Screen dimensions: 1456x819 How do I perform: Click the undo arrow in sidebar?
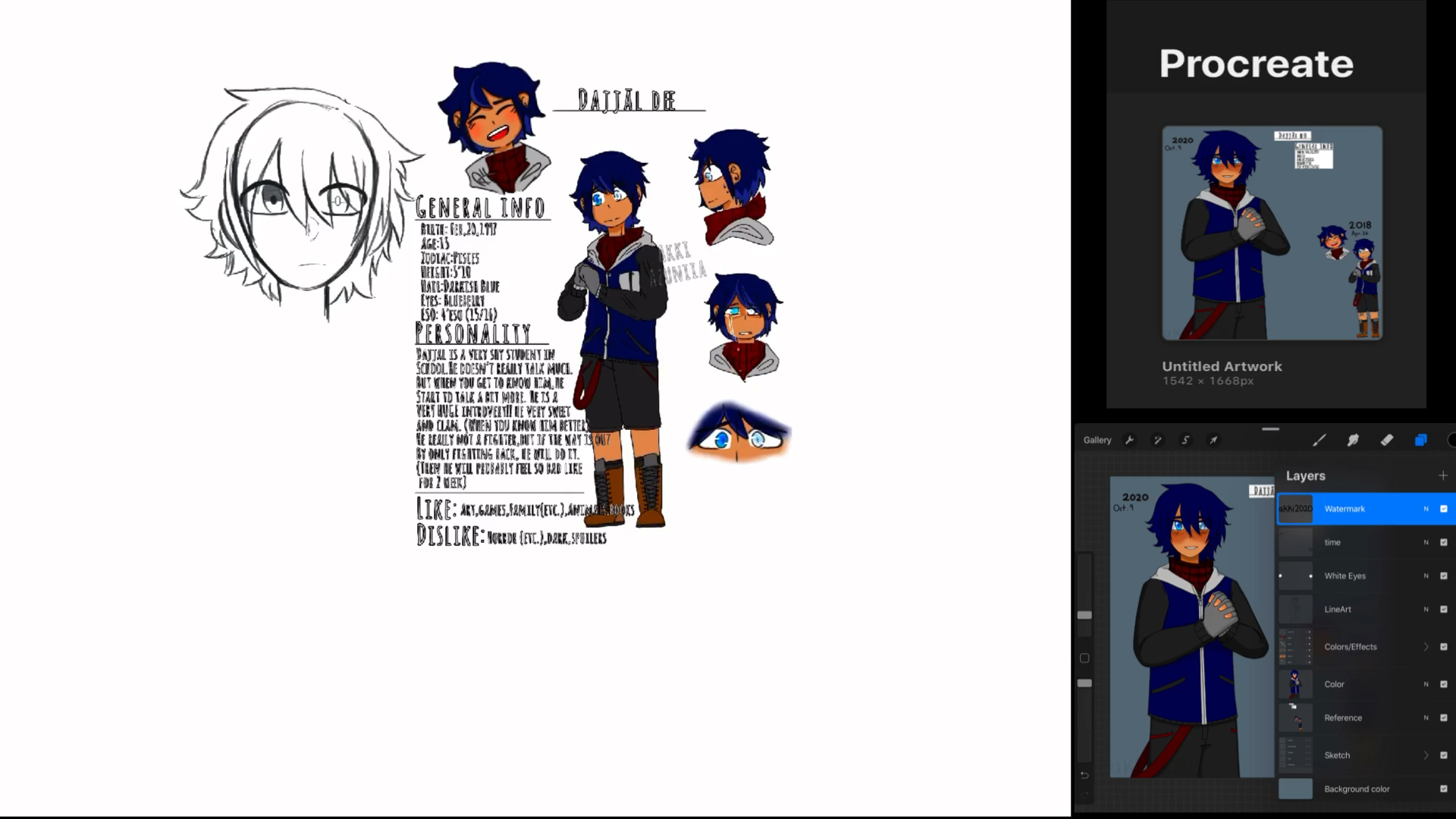pos(1084,775)
